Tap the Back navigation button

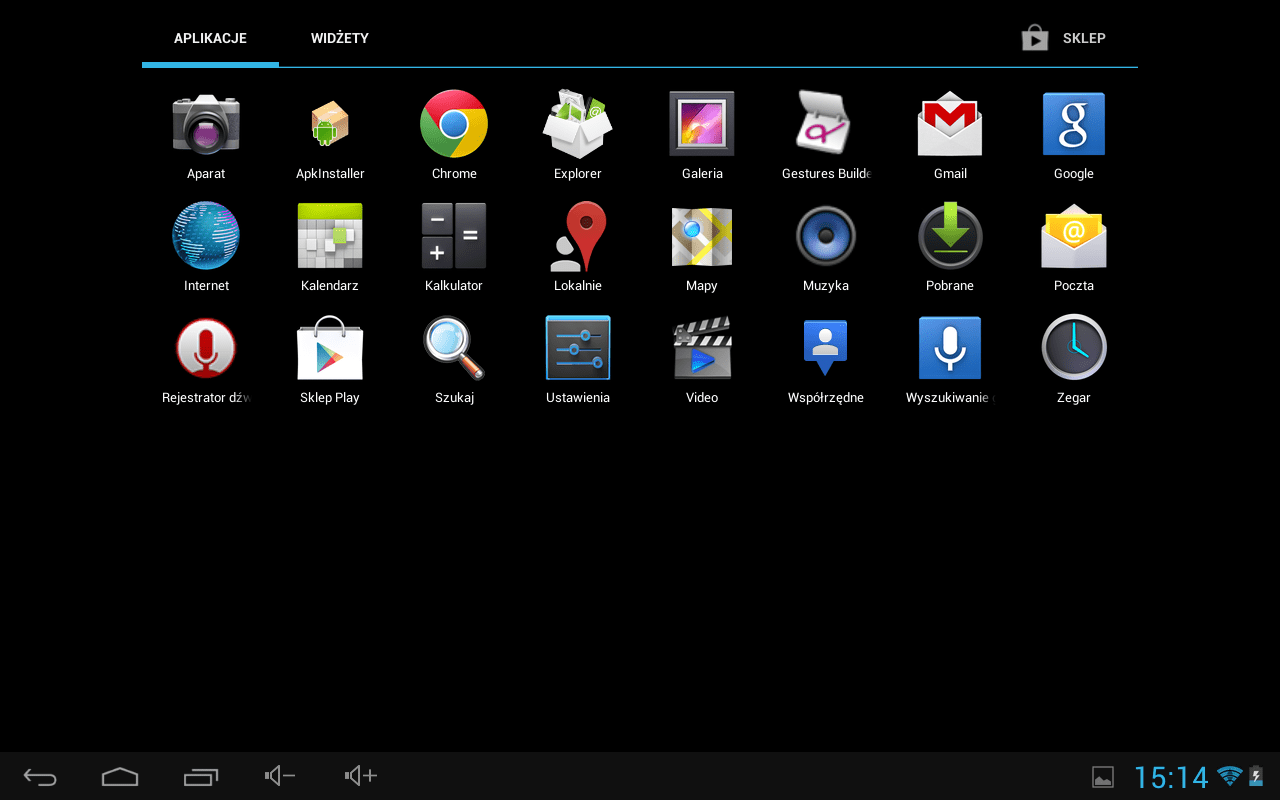pyautogui.click(x=40, y=776)
